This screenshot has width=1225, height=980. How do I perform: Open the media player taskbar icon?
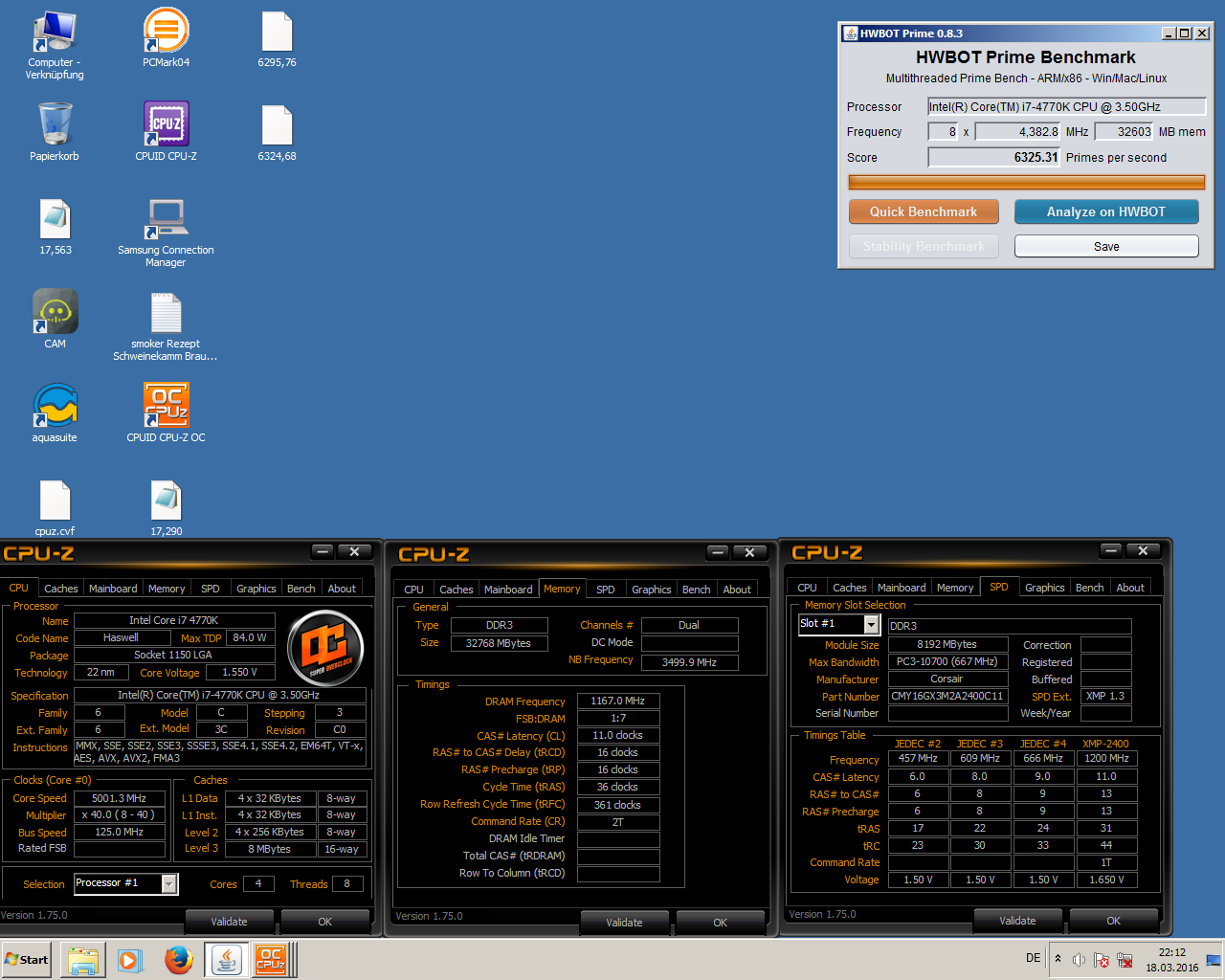(130, 960)
